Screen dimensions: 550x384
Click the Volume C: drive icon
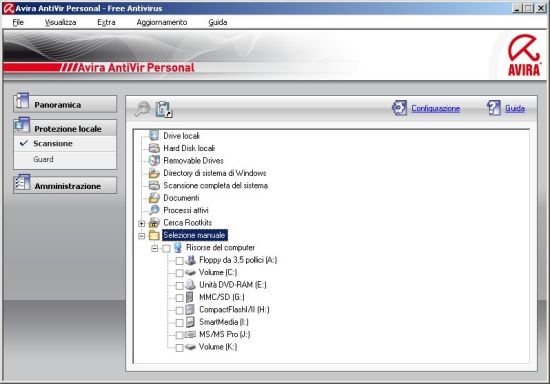coord(190,272)
